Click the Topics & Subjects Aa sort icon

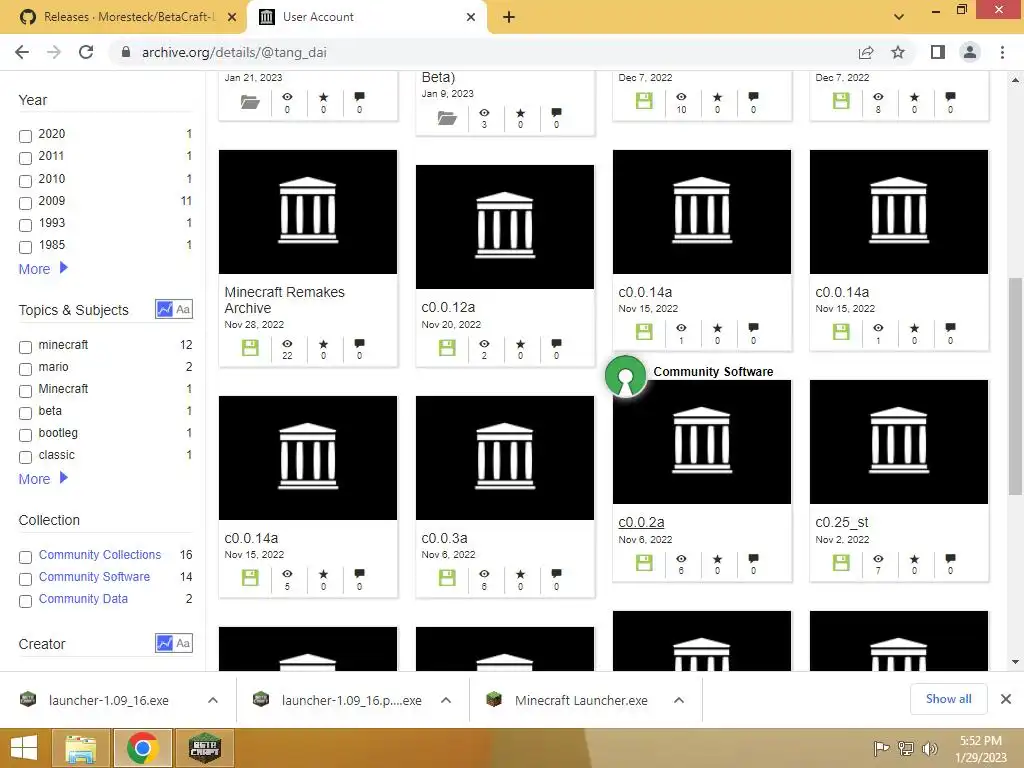tap(183, 309)
